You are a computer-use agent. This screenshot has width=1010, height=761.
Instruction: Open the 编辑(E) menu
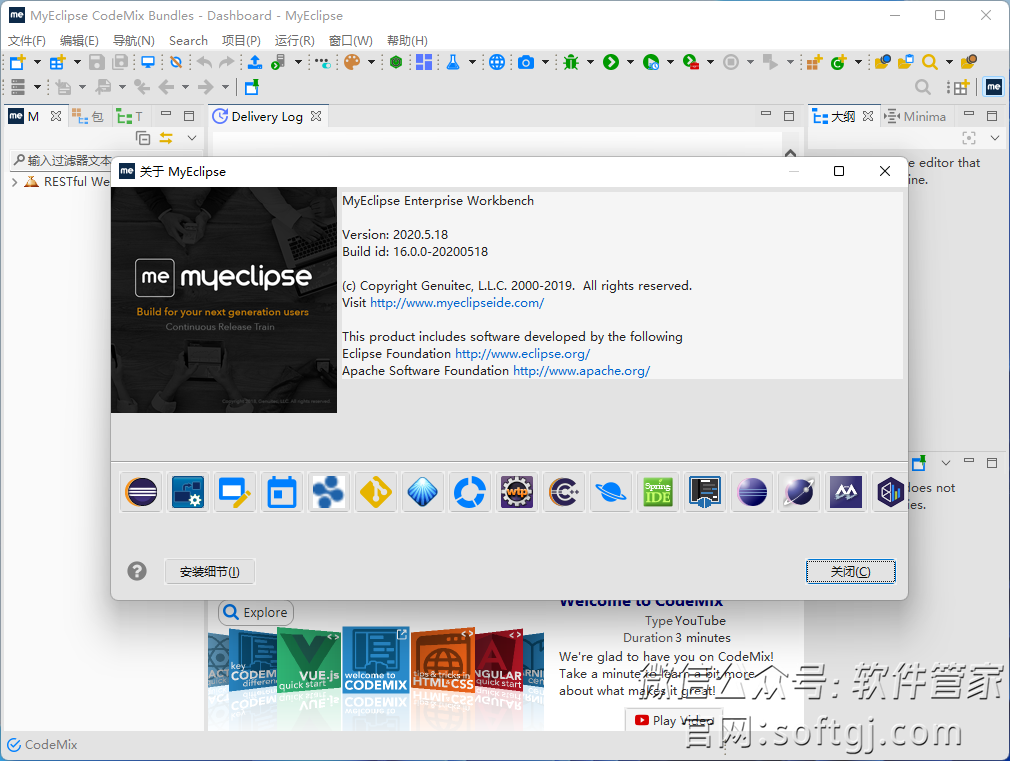[79, 41]
